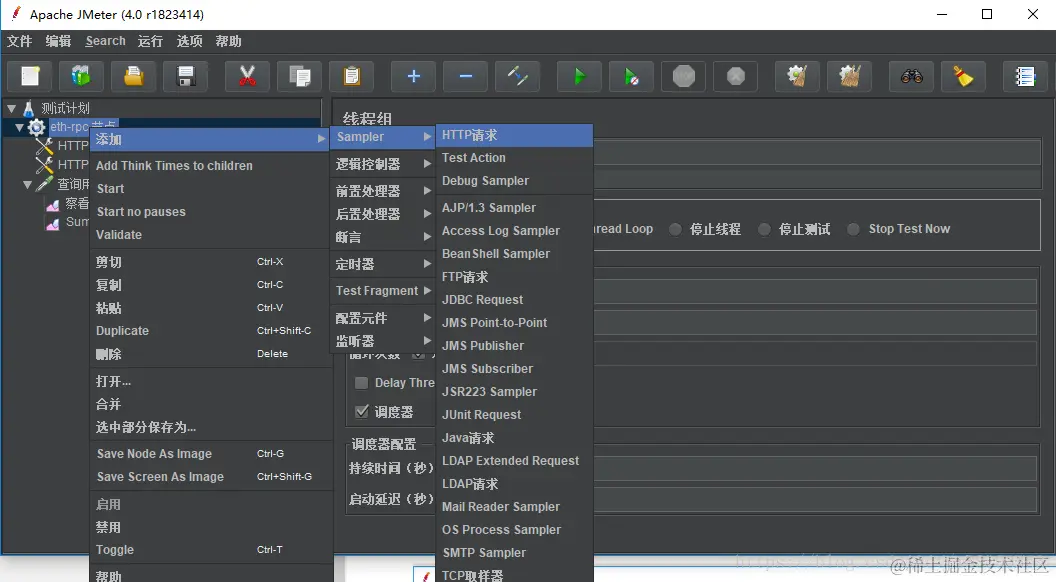The image size is (1056, 582).
Task: Expand the 后置处理器 submenu
Action: (383, 214)
